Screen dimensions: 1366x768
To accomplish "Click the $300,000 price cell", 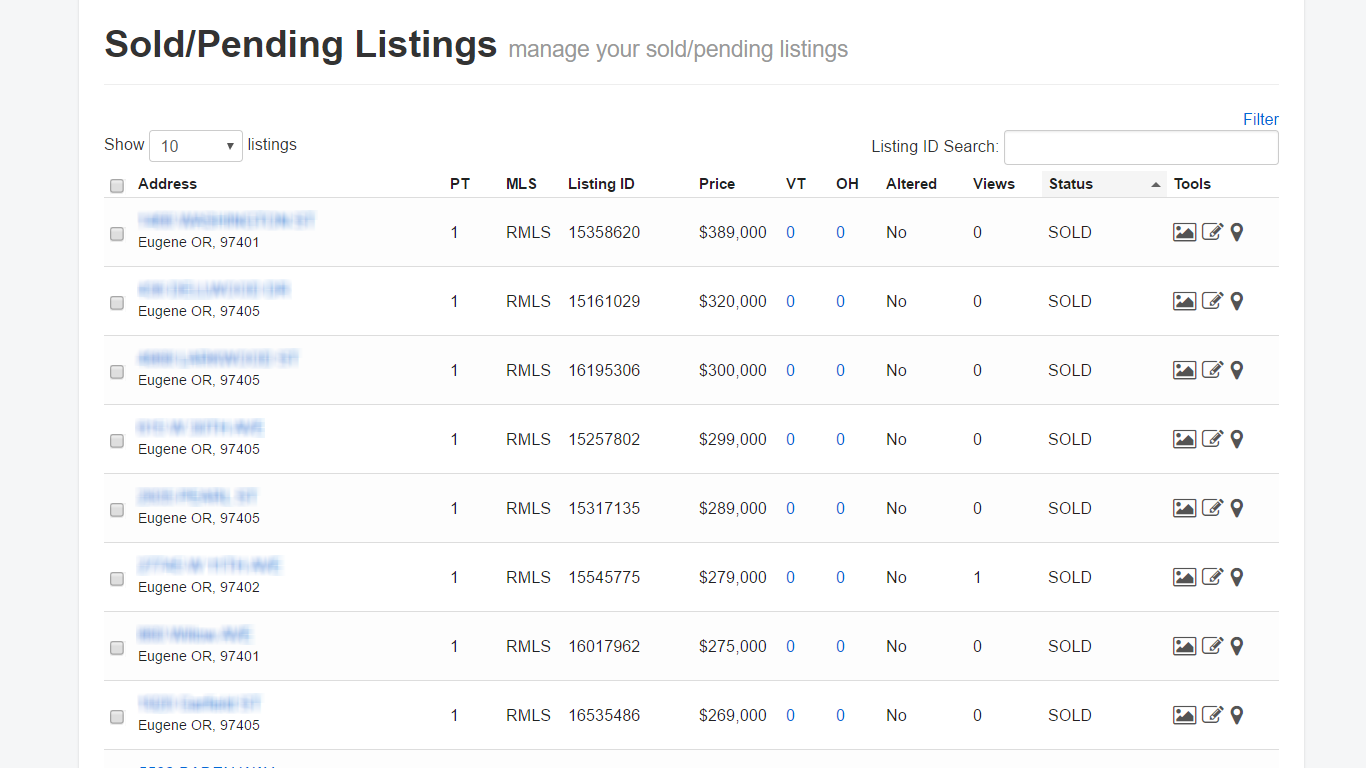I will (x=733, y=370).
